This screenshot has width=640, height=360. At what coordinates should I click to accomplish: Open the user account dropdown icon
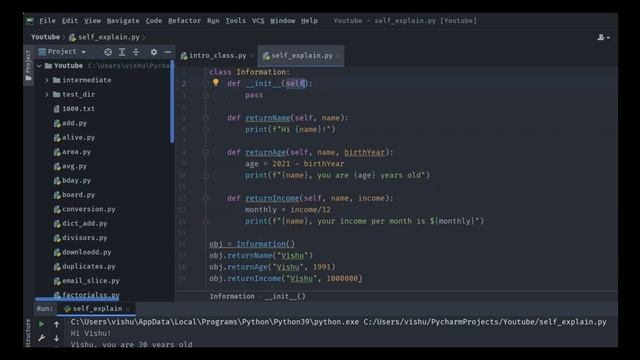pos(604,37)
